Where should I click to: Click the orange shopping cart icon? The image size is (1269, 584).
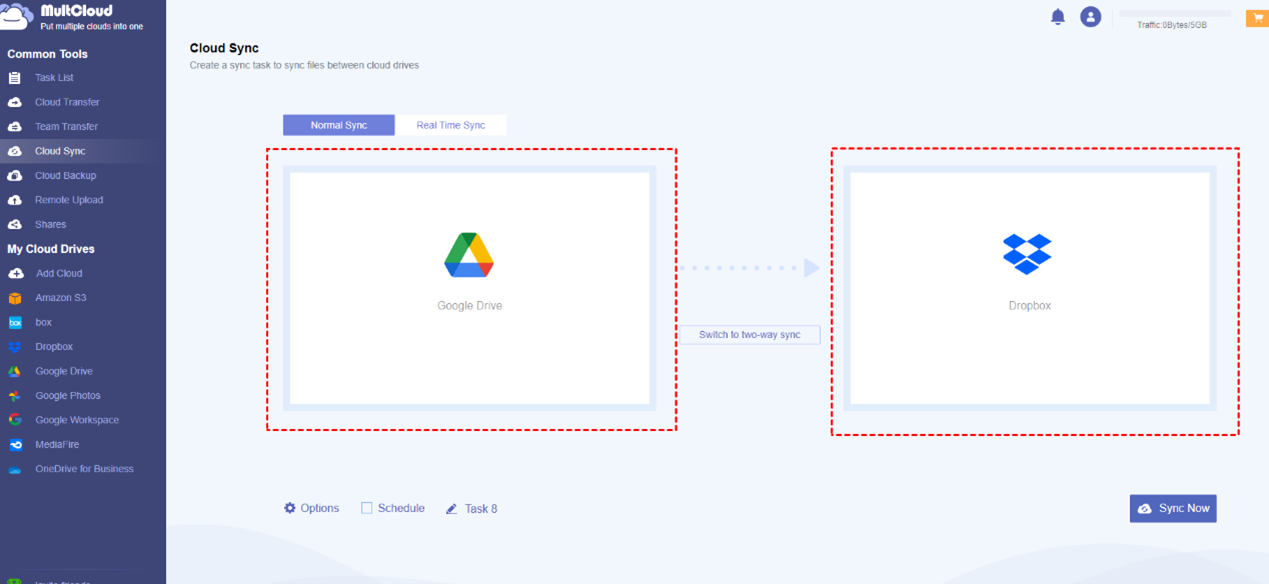(1257, 18)
